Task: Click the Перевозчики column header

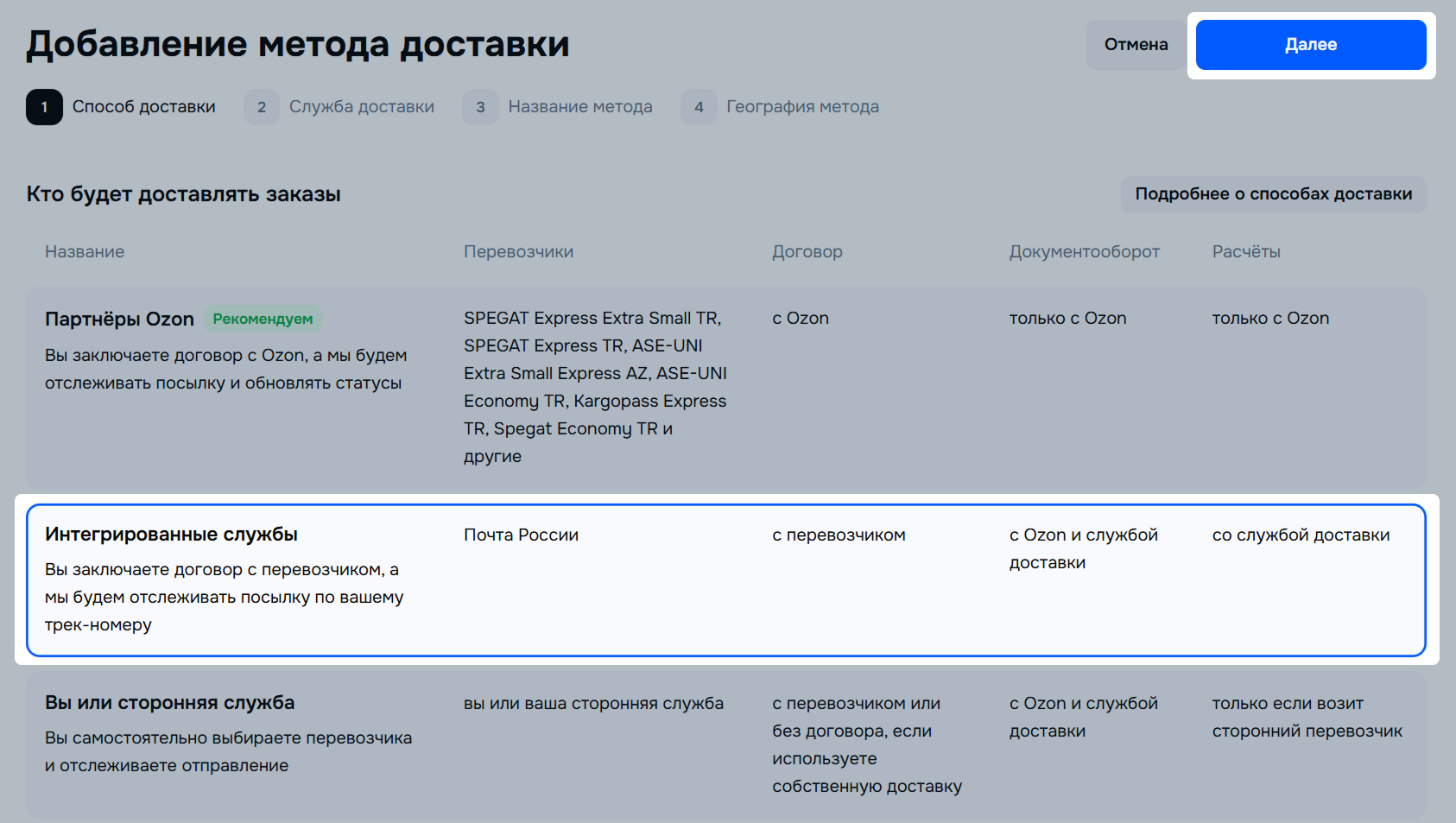Action: 518,252
